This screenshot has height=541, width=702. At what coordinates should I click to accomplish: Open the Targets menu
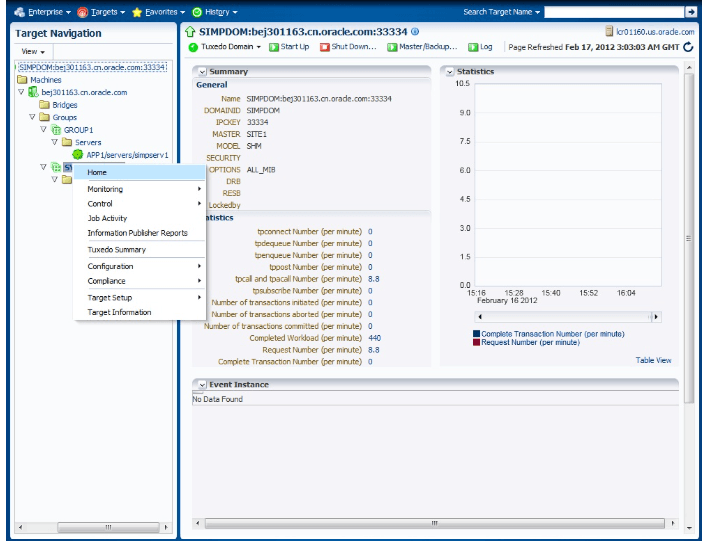(x=107, y=12)
